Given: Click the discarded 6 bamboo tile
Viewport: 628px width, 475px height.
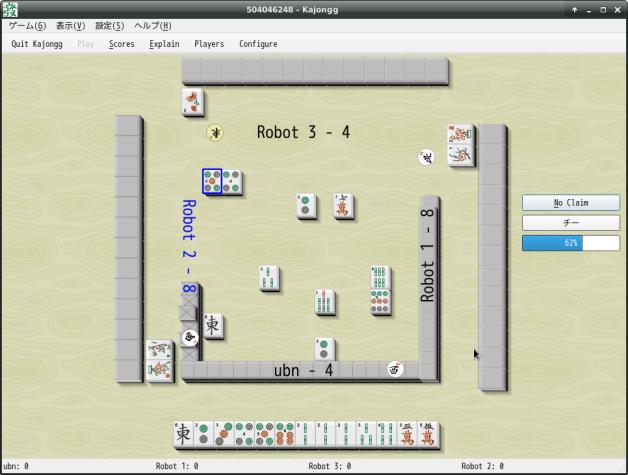Looking at the screenshot, I should [380, 278].
